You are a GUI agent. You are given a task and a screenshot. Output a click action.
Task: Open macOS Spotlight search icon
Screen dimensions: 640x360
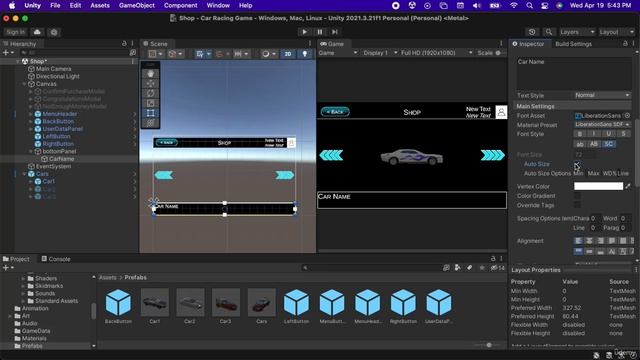[x=529, y=5]
